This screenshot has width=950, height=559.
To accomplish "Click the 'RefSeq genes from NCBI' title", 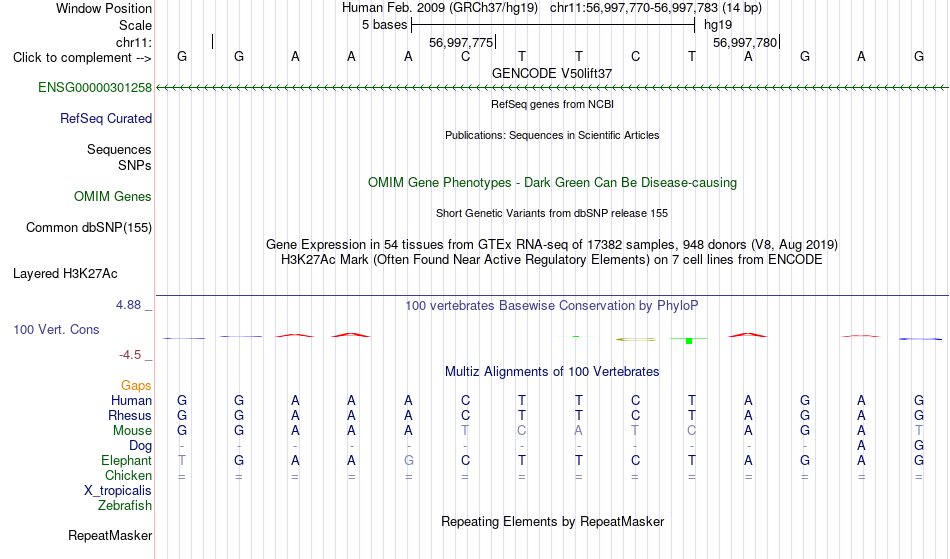I will coord(552,104).
